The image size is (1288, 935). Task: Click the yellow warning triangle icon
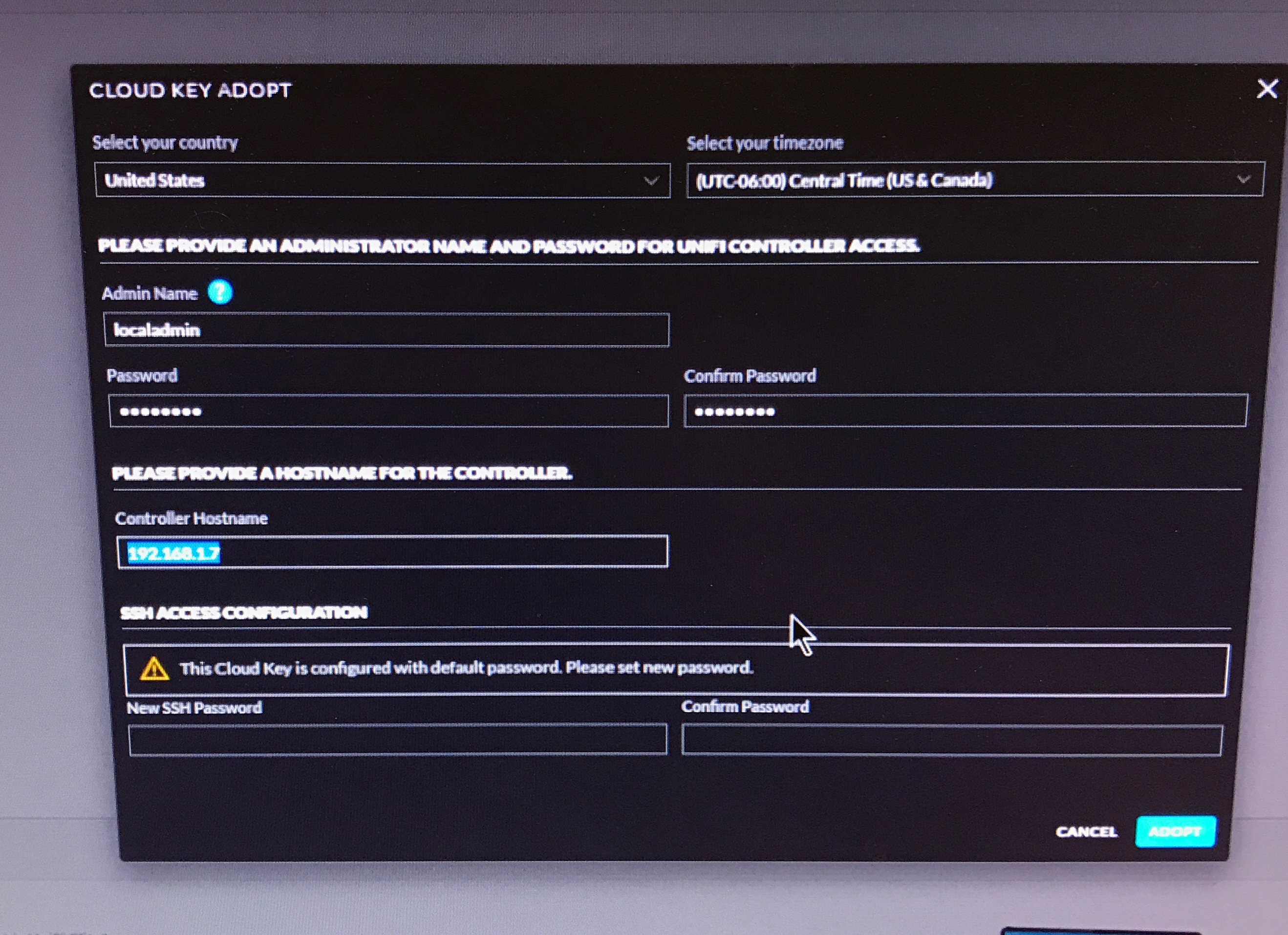[154, 669]
